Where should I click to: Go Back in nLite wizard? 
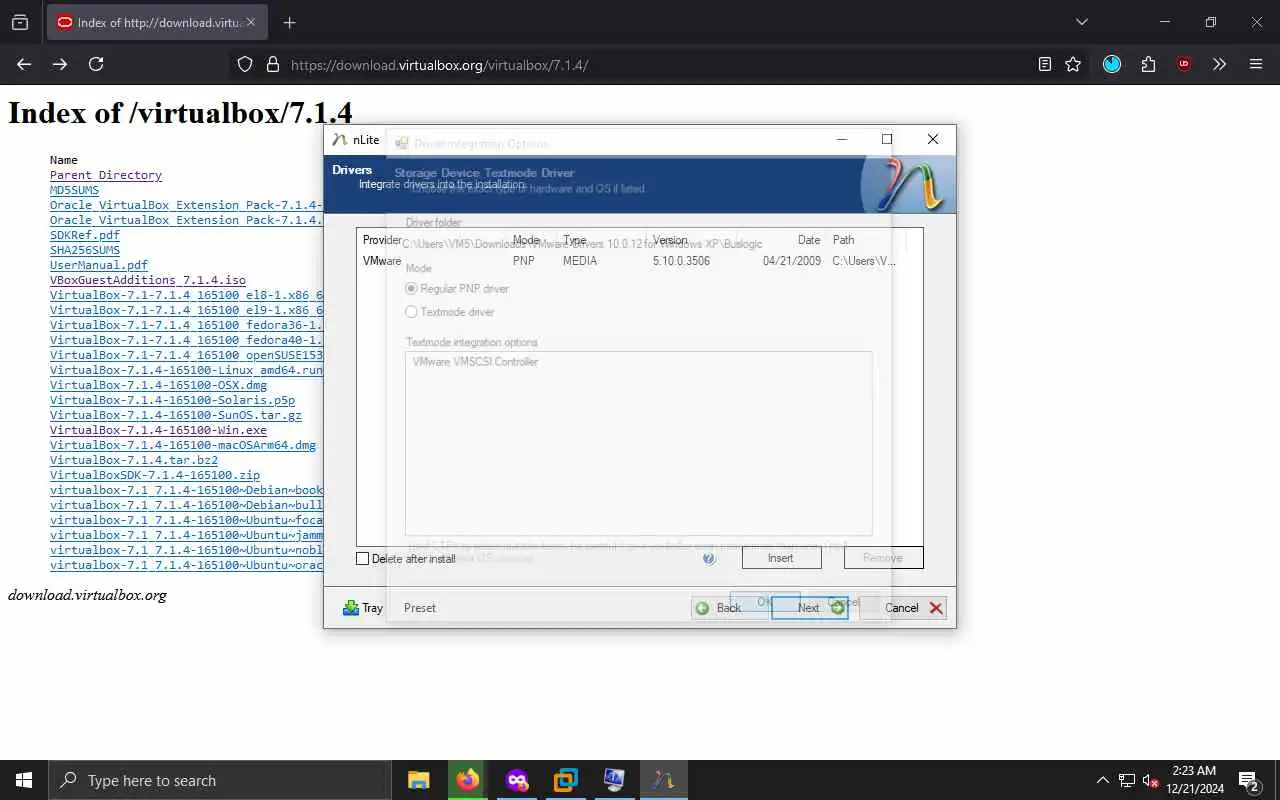click(729, 608)
